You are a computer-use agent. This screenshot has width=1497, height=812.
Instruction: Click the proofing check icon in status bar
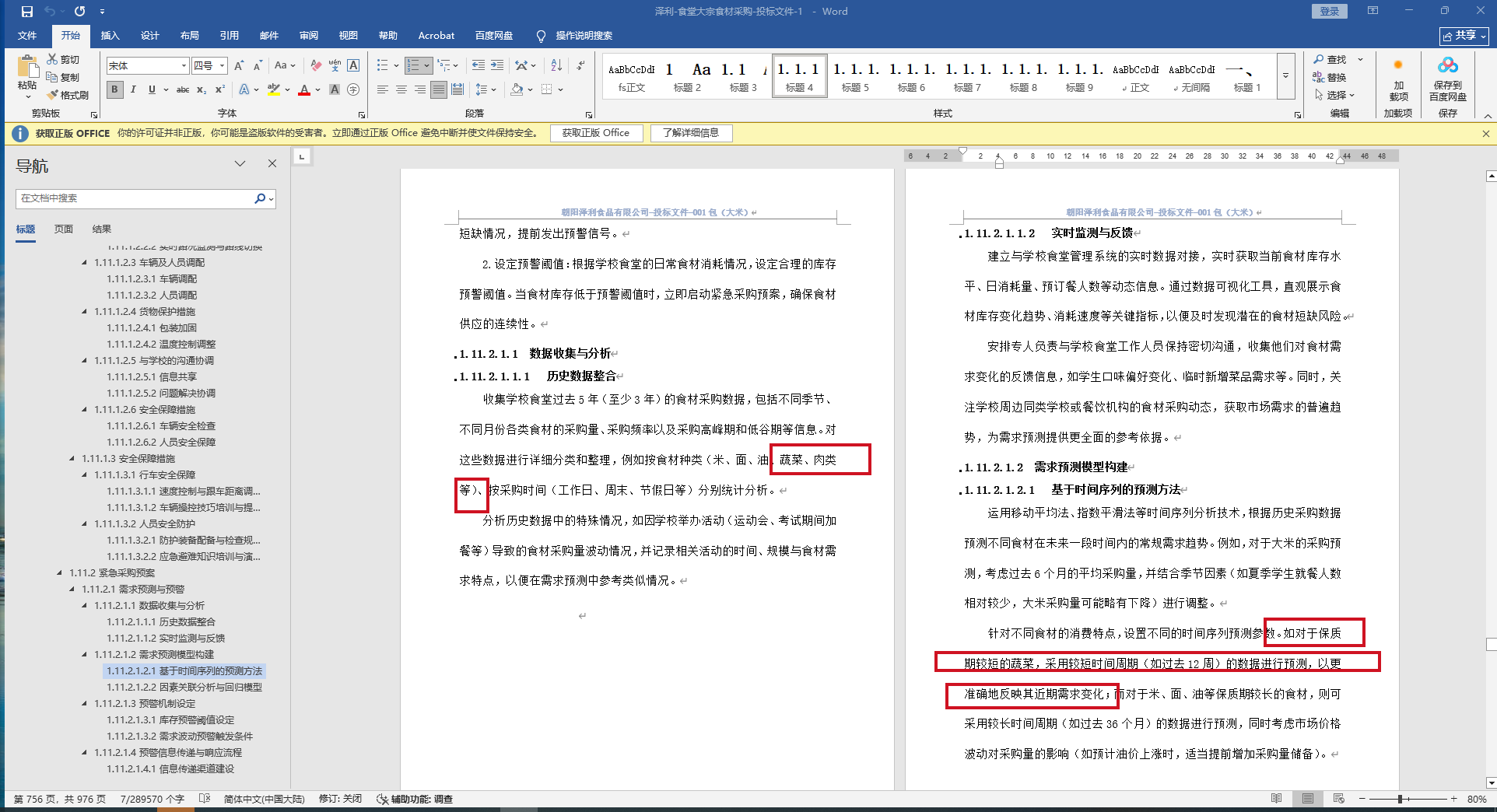(x=205, y=799)
